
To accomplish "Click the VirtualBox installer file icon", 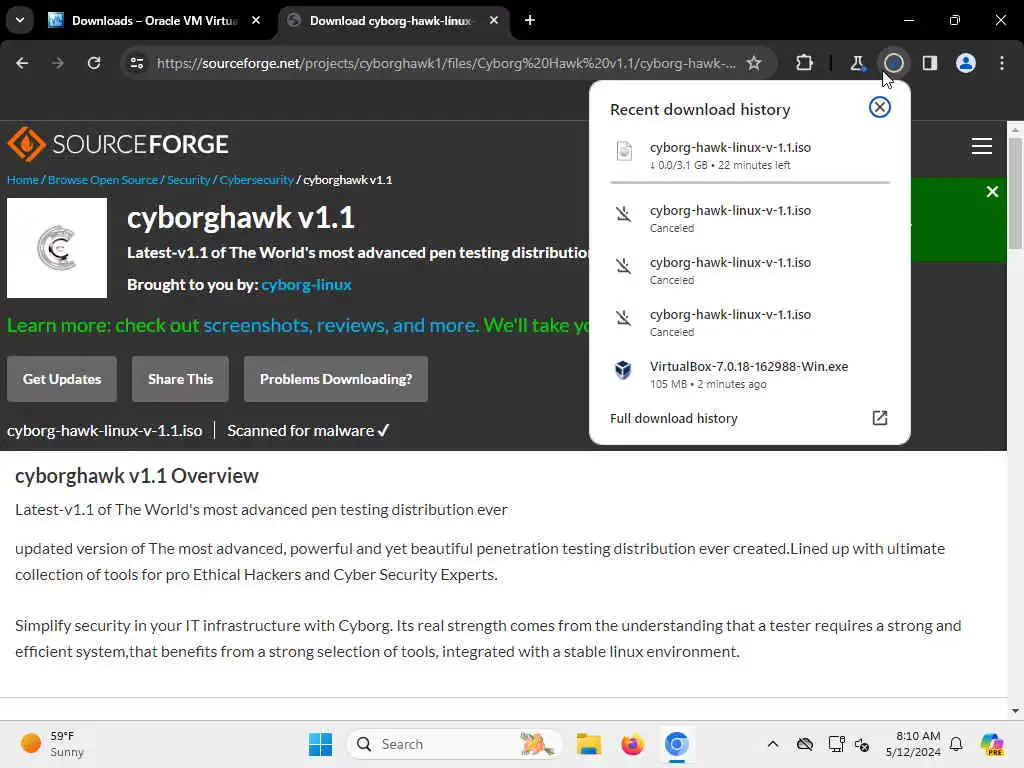I will [623, 370].
